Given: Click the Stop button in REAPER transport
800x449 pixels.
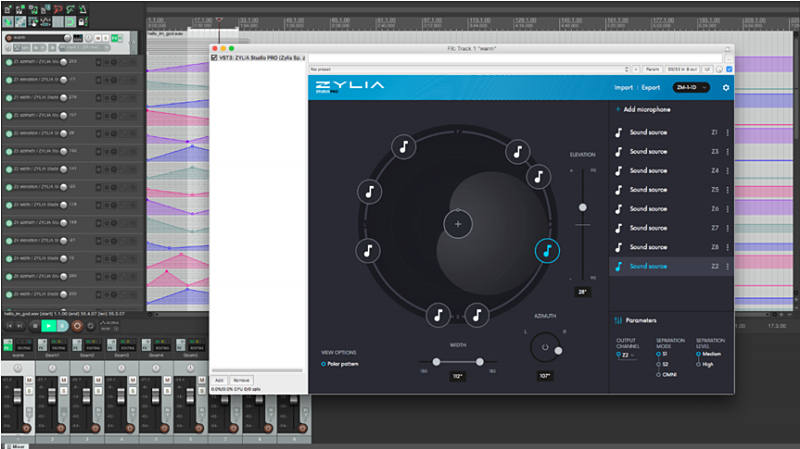Looking at the screenshot, I should tap(35, 326).
